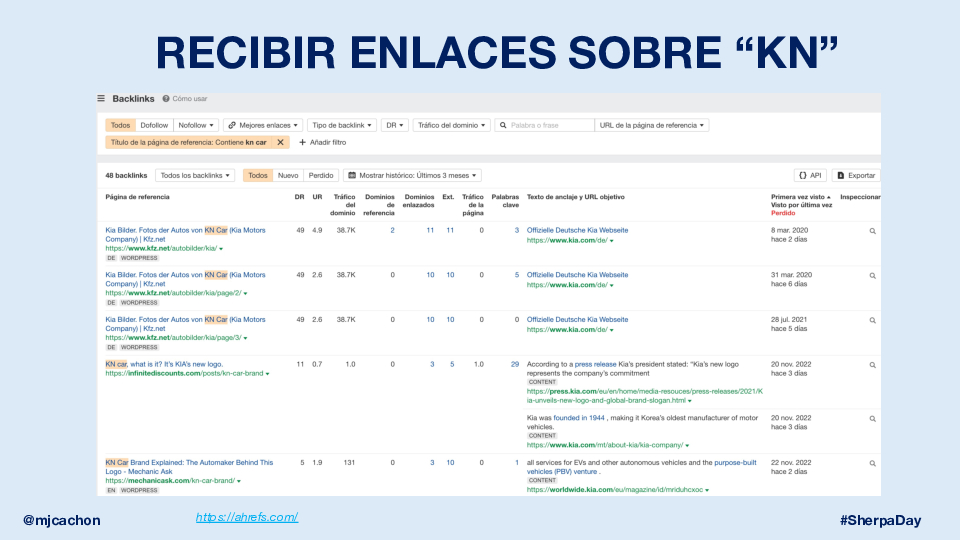Open the hamburger menu beside Backlinks
This screenshot has height=540, width=960.
[x=101, y=99]
